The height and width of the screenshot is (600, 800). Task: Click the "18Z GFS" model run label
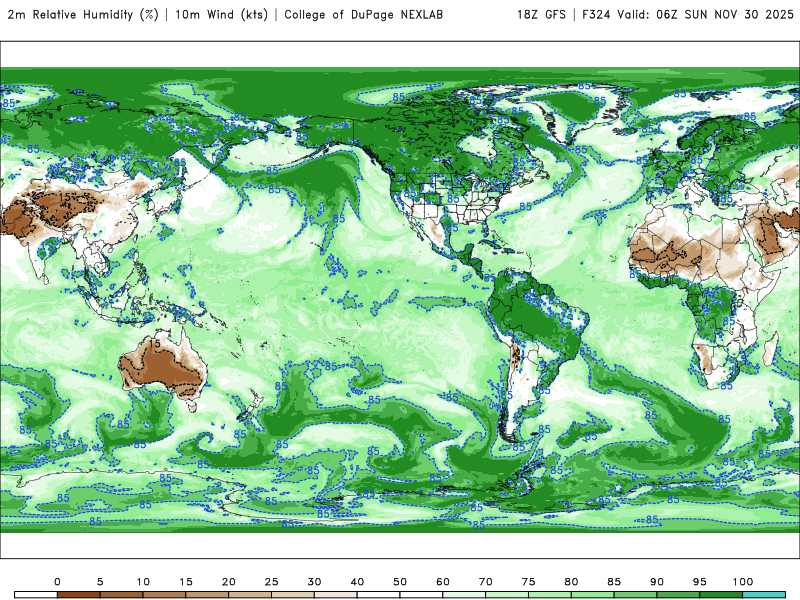(x=541, y=15)
